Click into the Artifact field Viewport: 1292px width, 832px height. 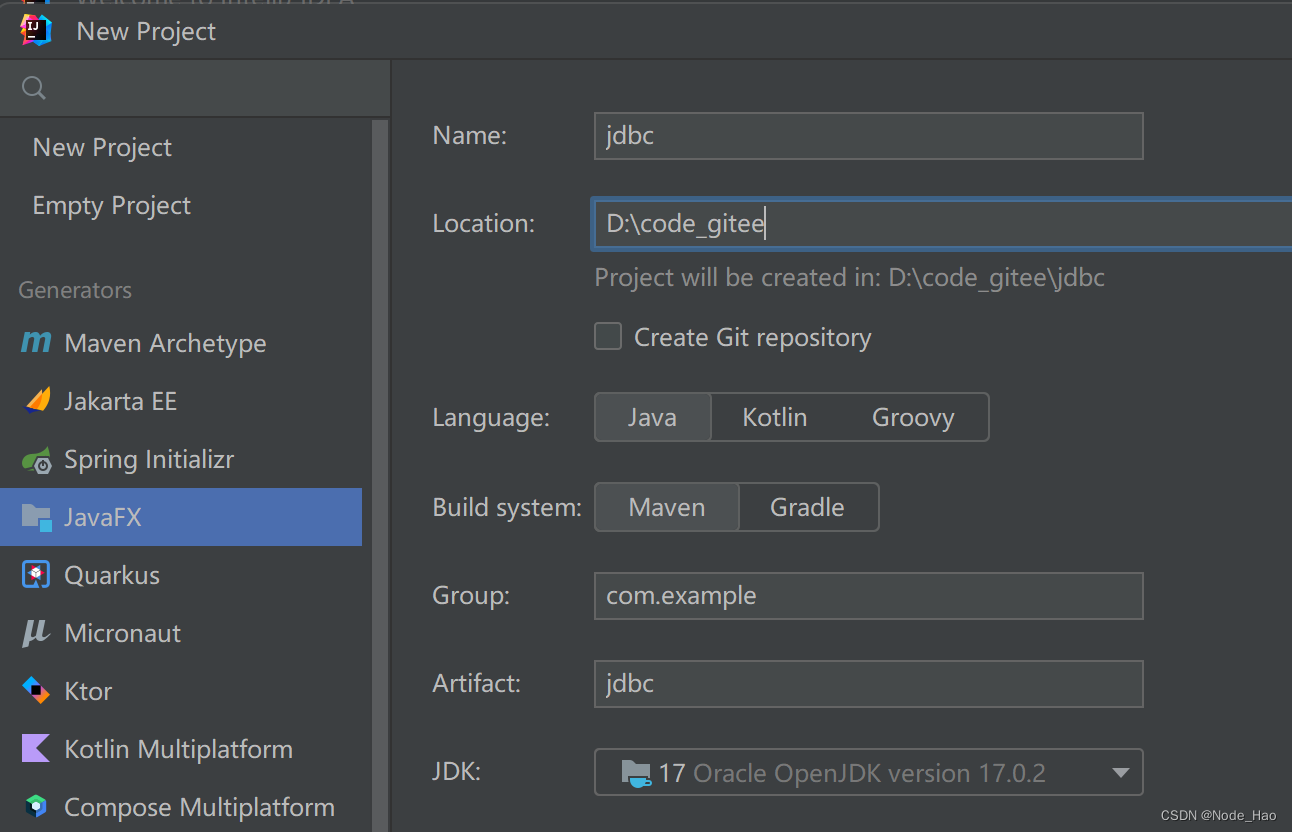pos(868,683)
